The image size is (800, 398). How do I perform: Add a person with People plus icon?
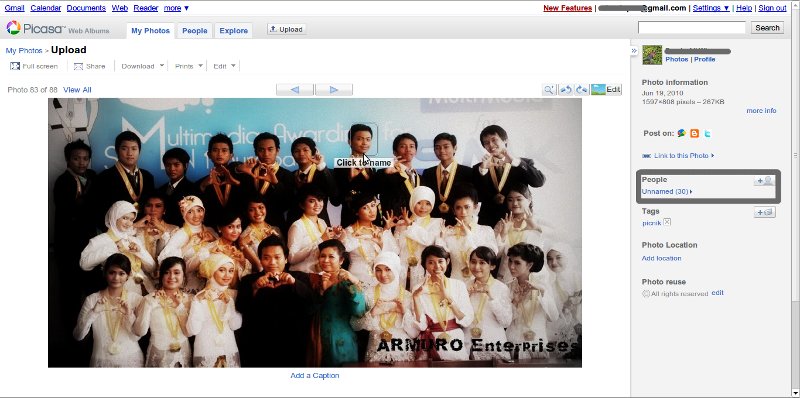[x=764, y=181]
